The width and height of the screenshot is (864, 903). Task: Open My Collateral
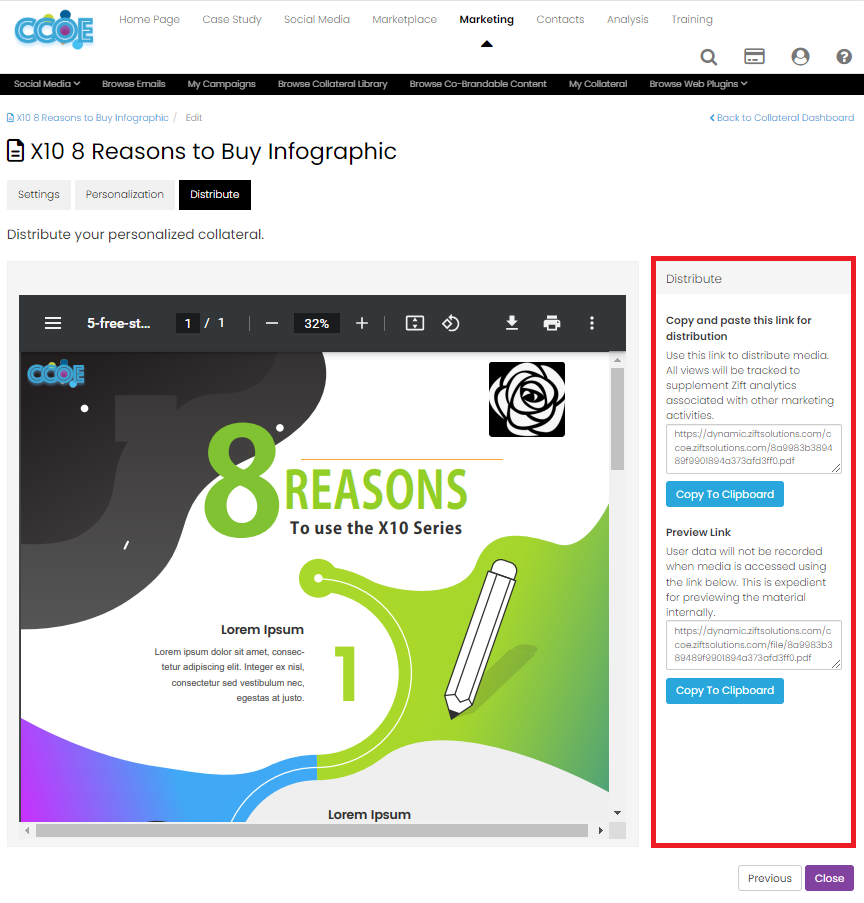coord(598,84)
